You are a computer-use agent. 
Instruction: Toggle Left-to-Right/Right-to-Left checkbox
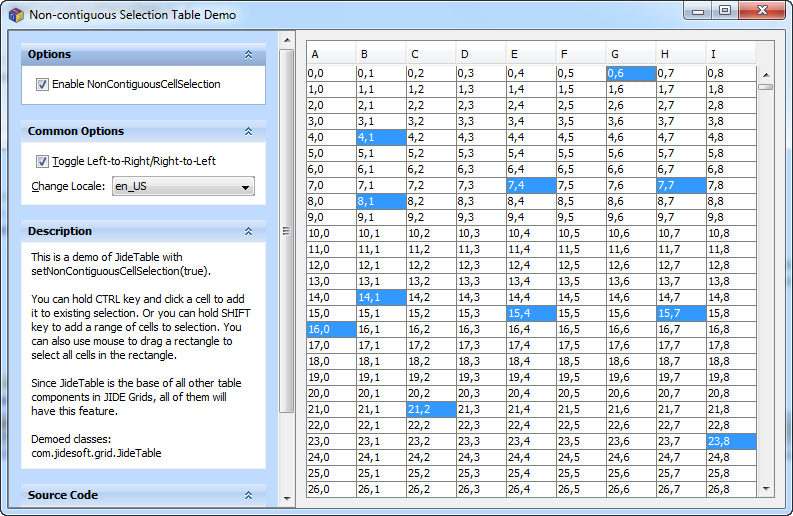[x=42, y=161]
